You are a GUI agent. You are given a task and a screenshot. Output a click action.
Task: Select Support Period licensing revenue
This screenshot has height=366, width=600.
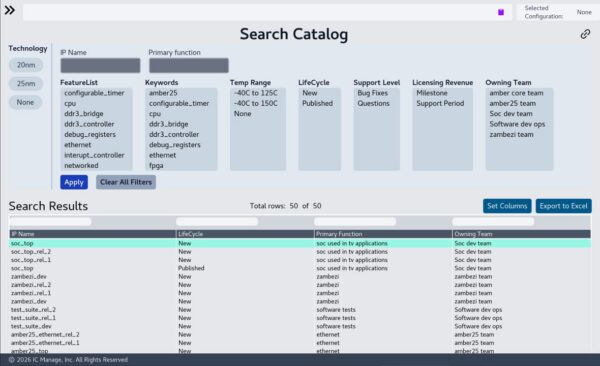440,103
